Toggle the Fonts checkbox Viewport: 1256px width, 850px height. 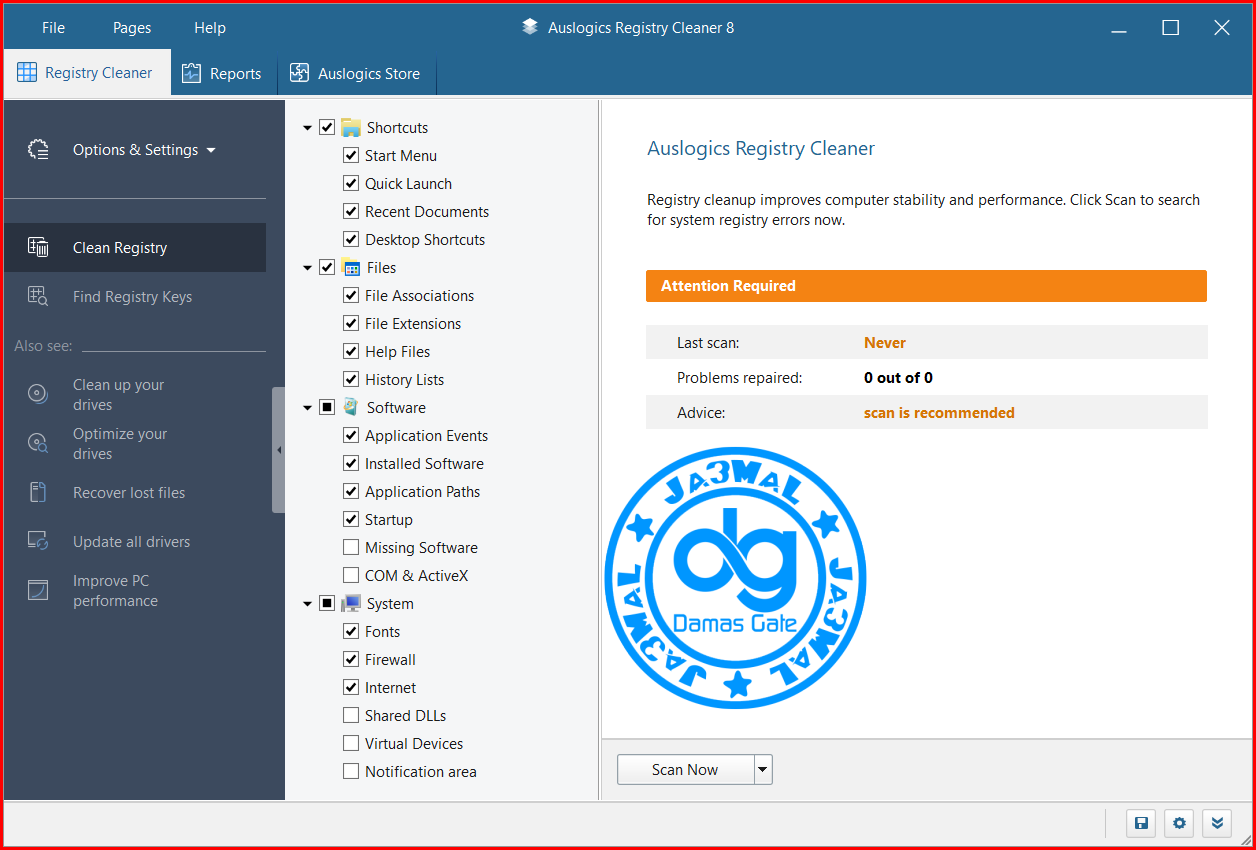(x=351, y=631)
